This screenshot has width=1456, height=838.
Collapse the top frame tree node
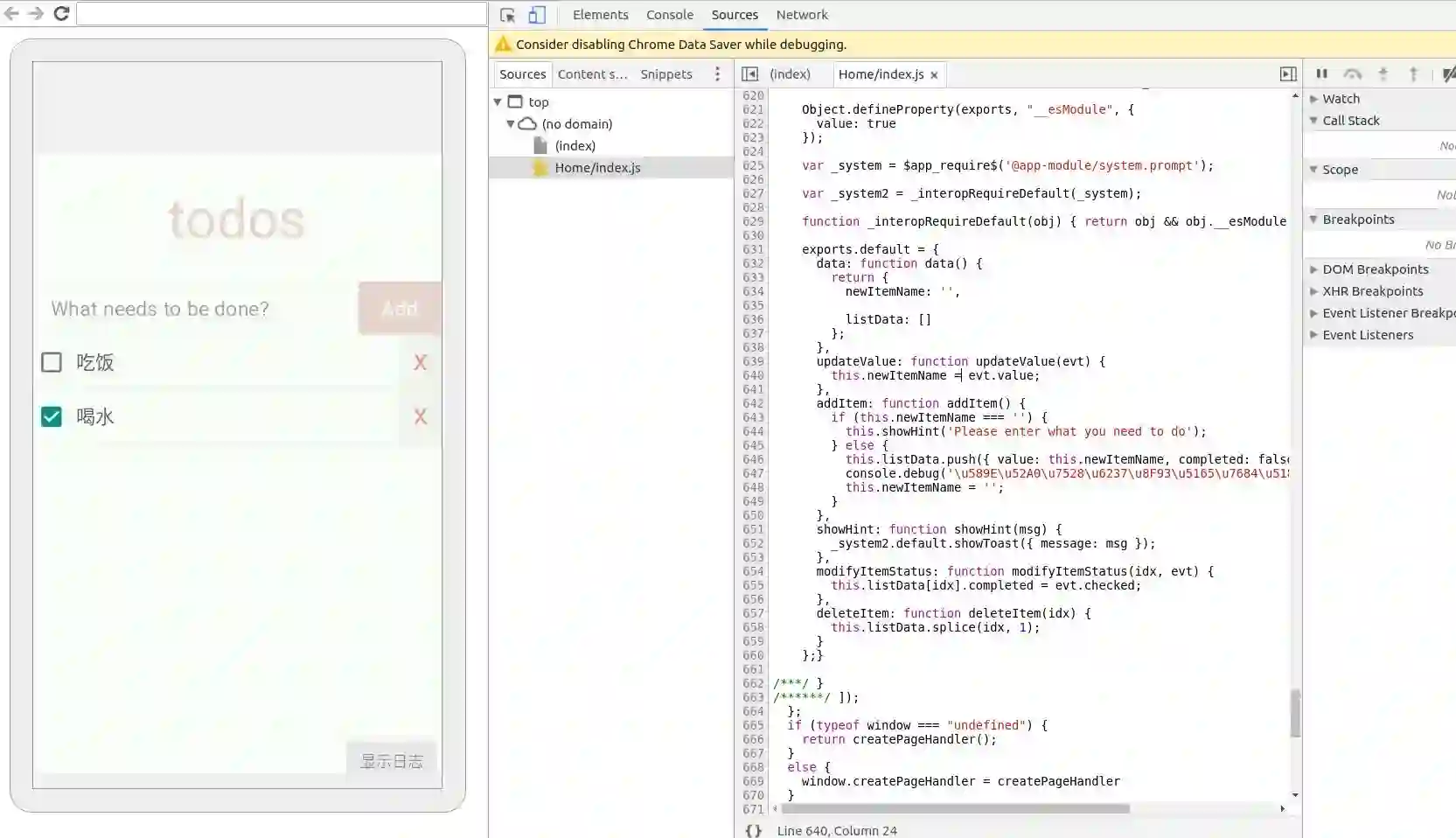[x=498, y=102]
